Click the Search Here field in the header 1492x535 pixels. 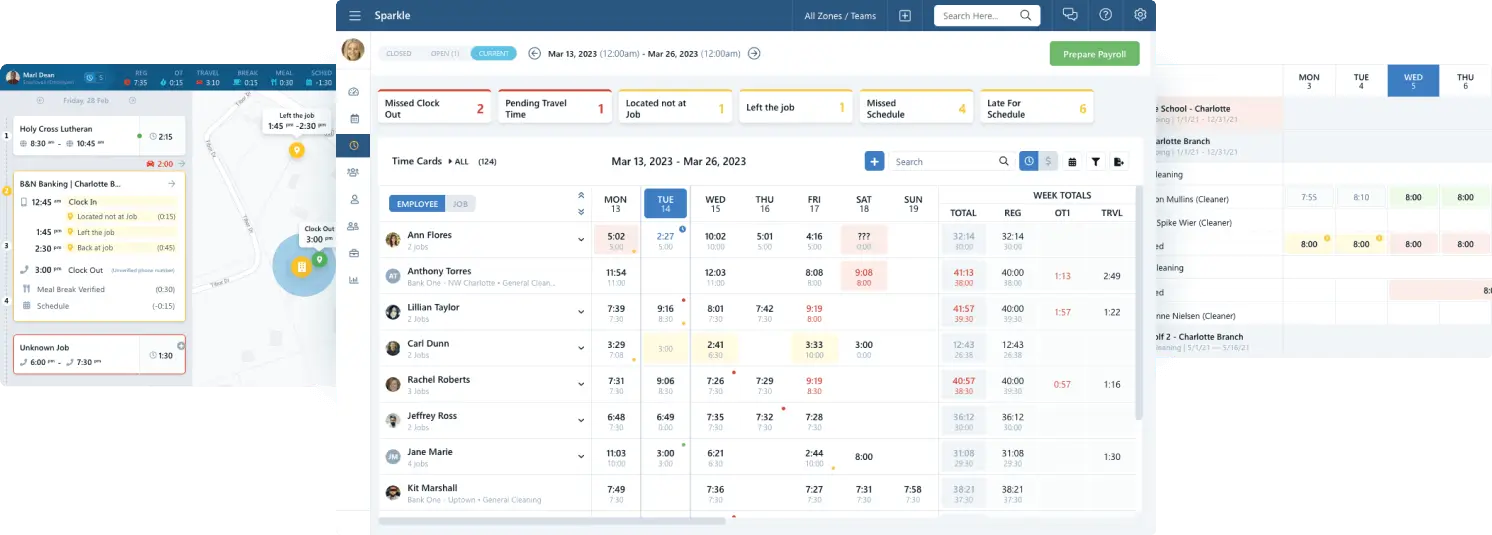(977, 16)
